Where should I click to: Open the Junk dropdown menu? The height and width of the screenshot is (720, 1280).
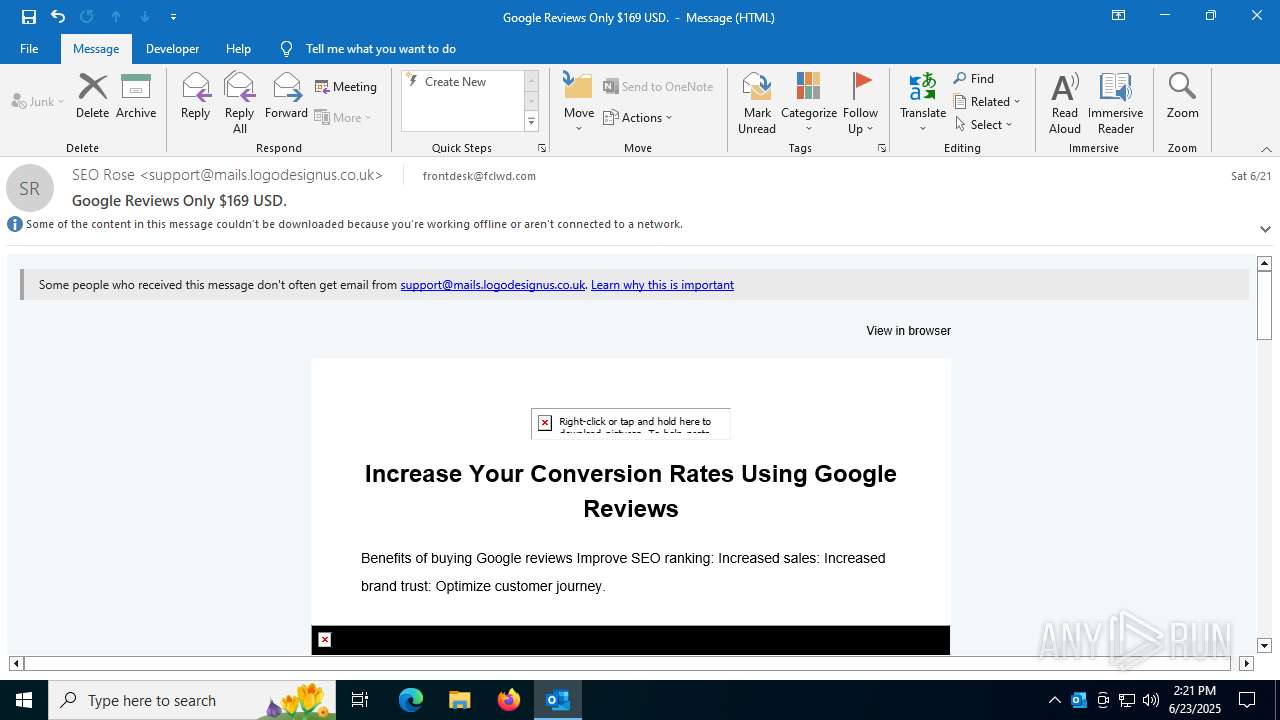click(38, 101)
